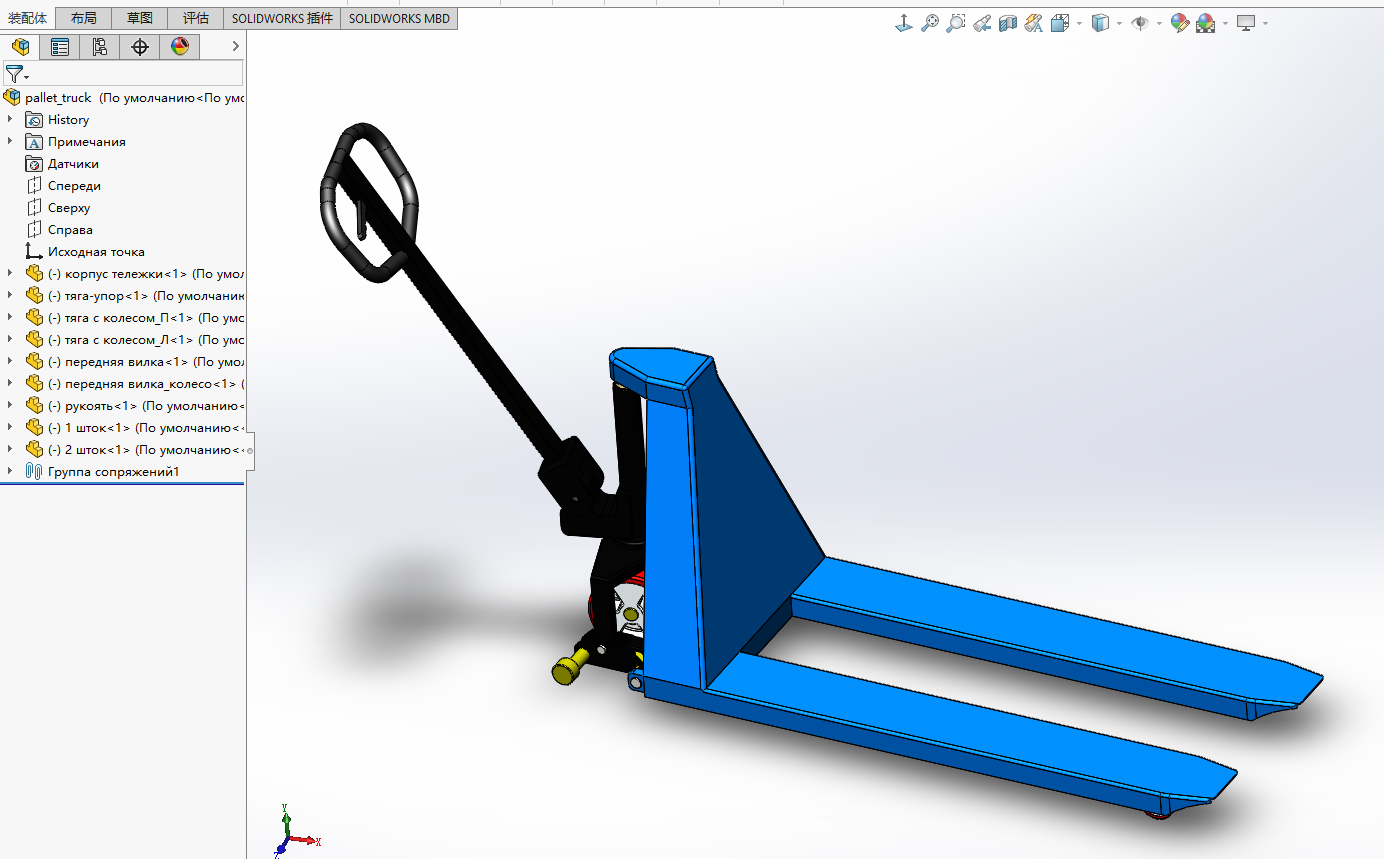Open the DisplayManager color-ball tab
This screenshot has width=1384, height=859.
(x=180, y=46)
